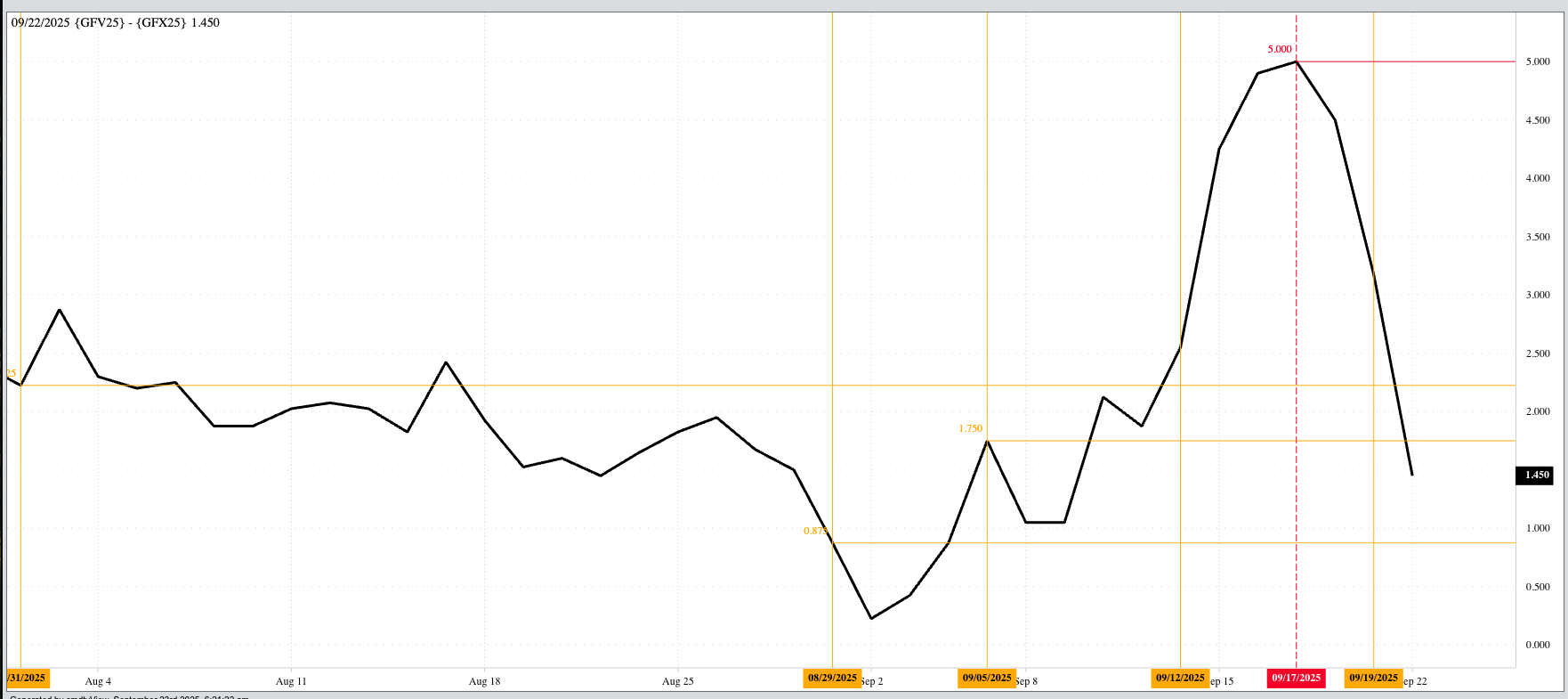Click the orange 0.875 level annotation

815,532
